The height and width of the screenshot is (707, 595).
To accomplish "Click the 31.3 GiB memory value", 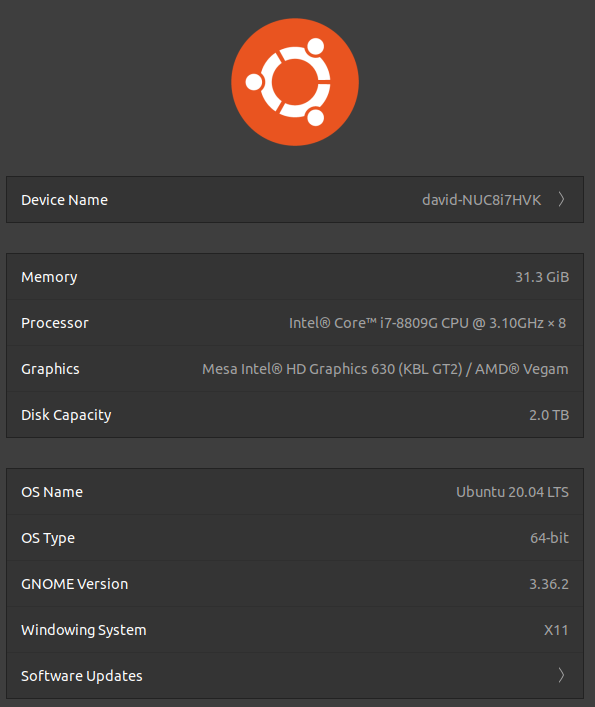I will 542,277.
